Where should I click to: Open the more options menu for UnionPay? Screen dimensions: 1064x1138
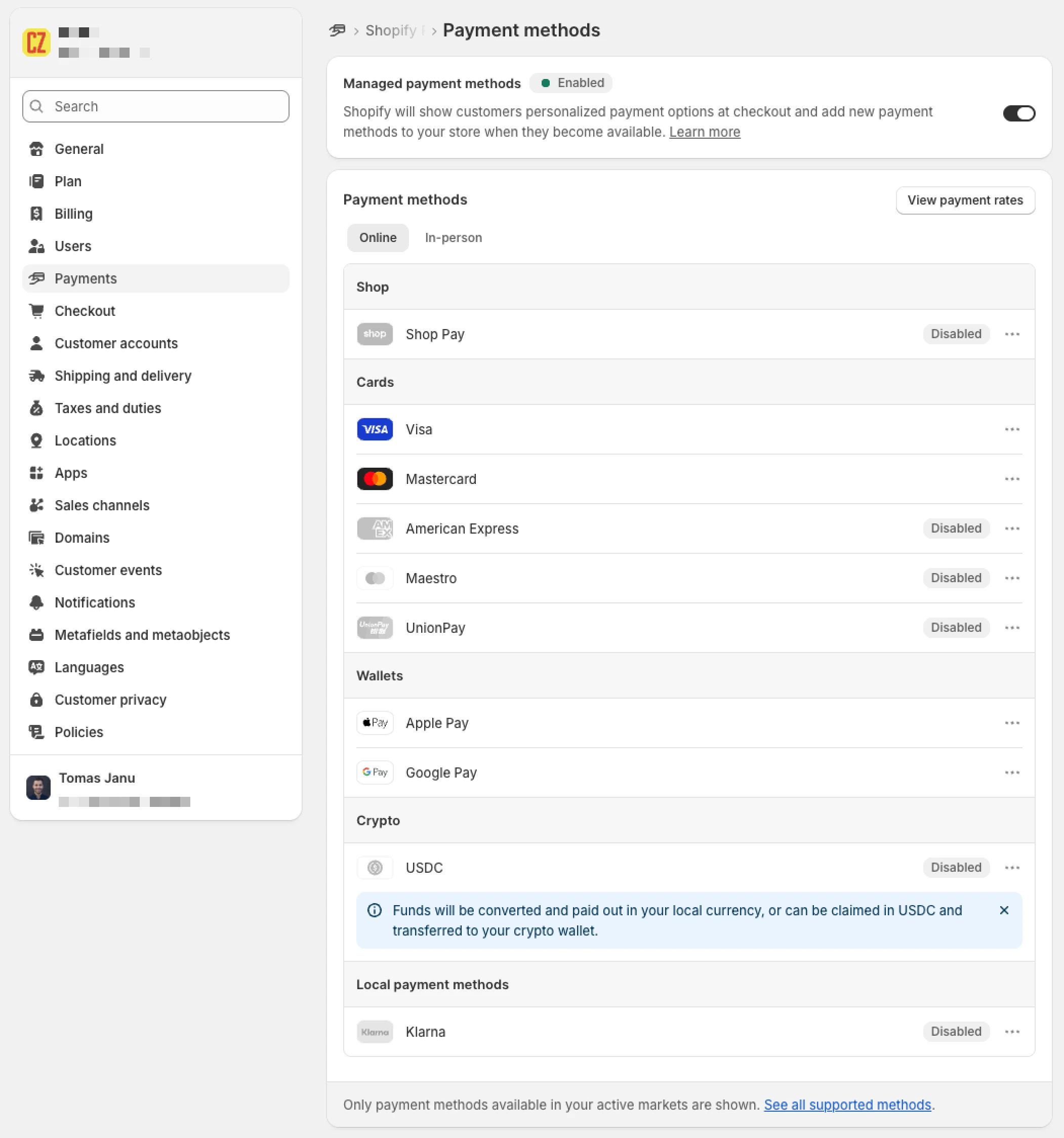click(1012, 628)
